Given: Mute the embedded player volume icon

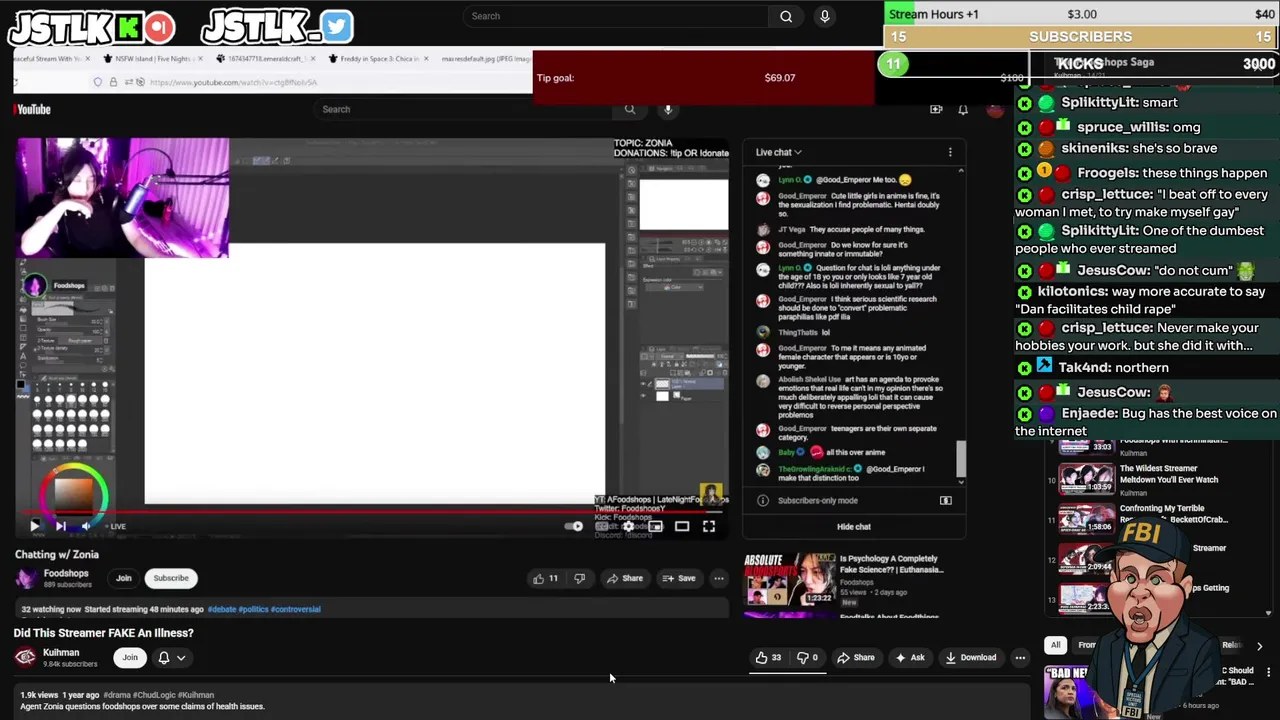Looking at the screenshot, I should tap(86, 526).
